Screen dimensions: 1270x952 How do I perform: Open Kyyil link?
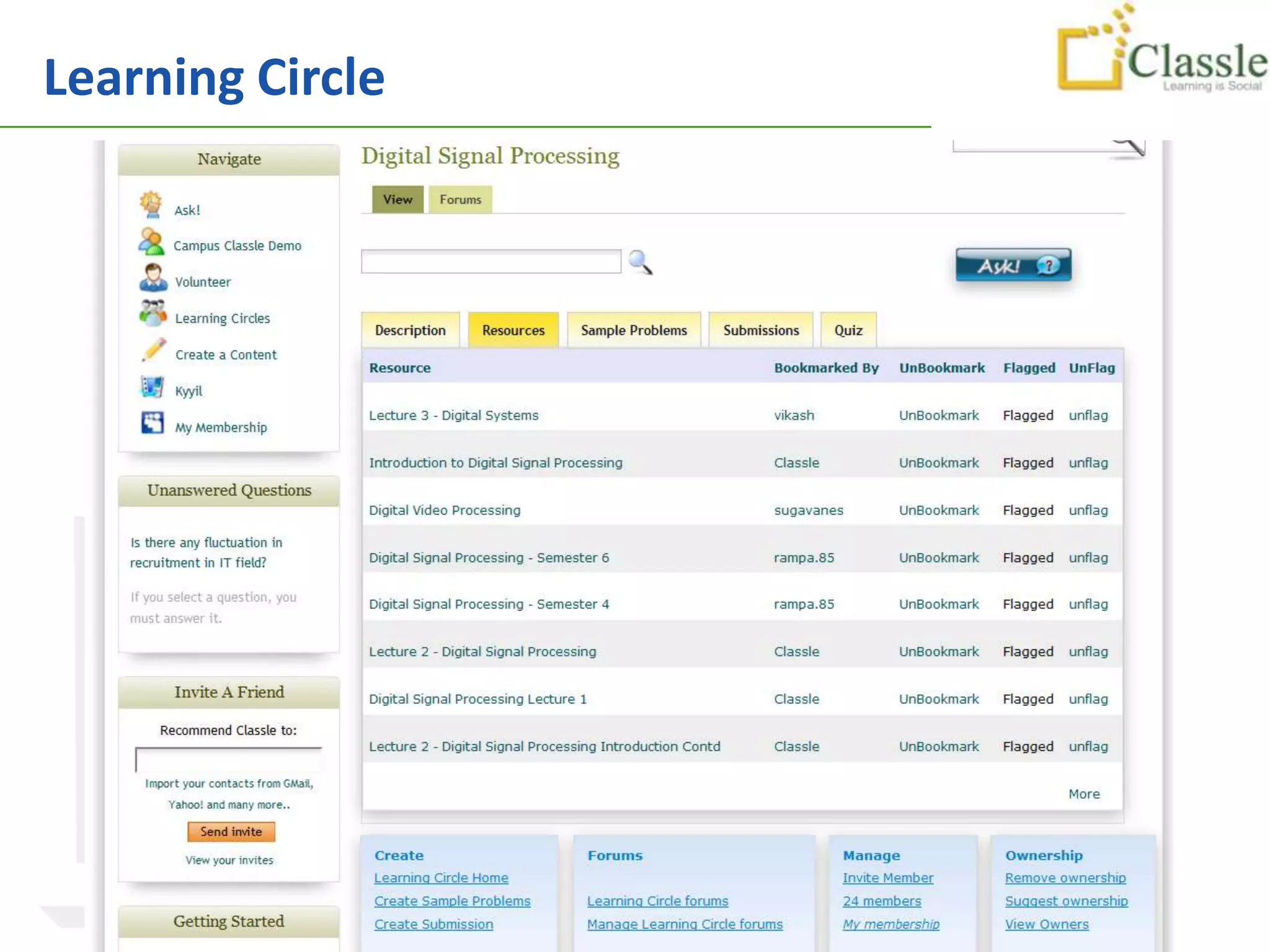pos(189,391)
